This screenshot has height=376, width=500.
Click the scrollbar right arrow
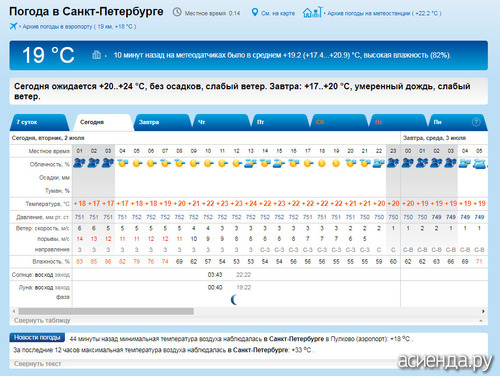point(483,311)
